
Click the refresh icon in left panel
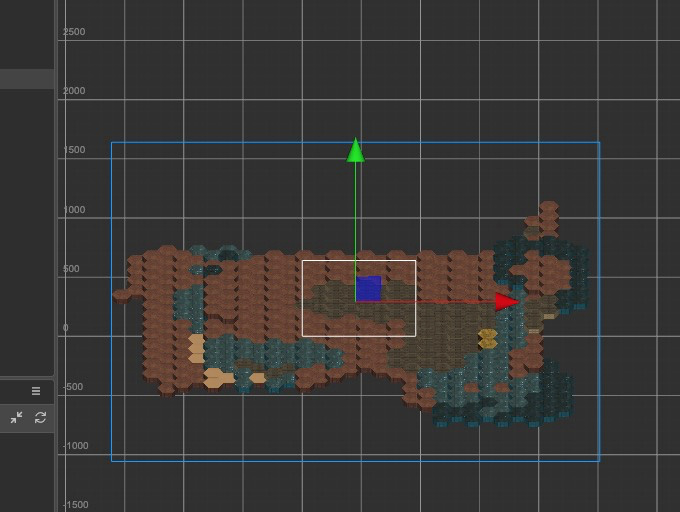tap(40, 417)
